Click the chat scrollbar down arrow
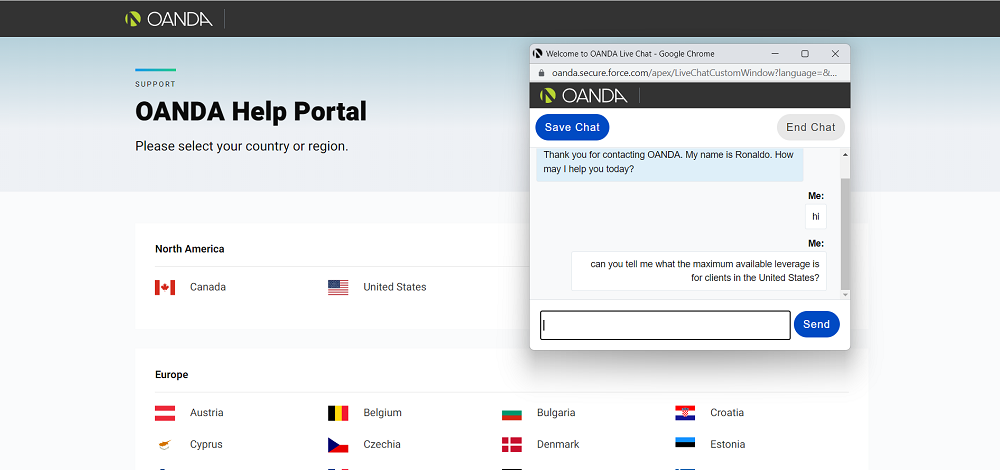Viewport: 1000px width, 470px height. 845,295
